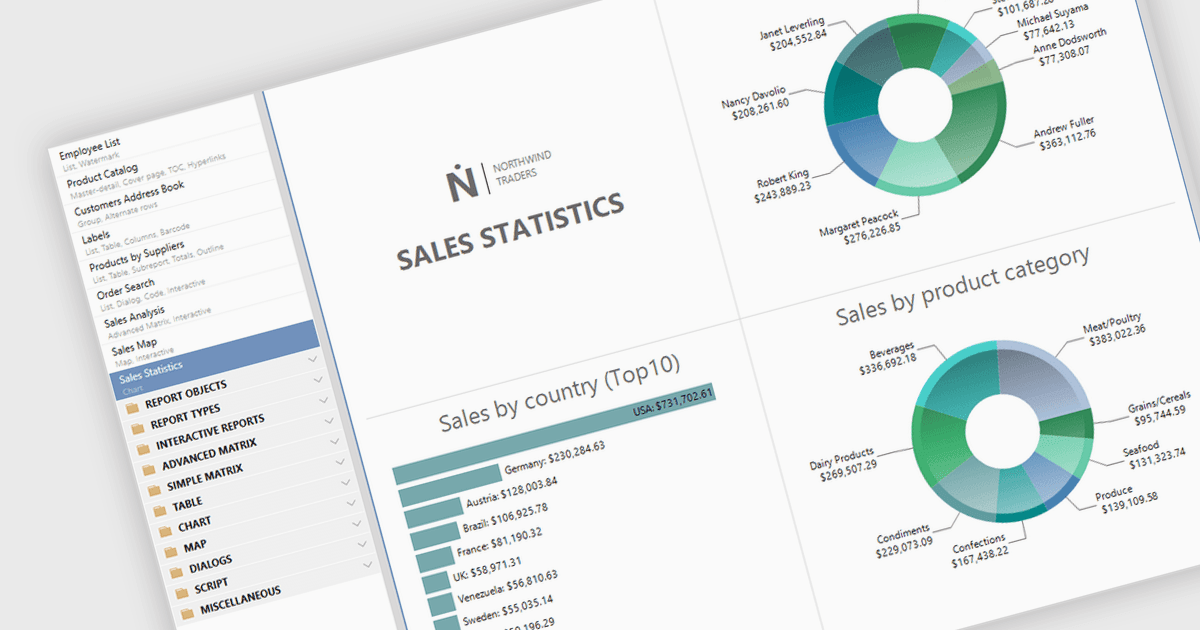This screenshot has width=1200, height=630.
Task: Click the Robert King $243,889.23 label
Action: (x=783, y=185)
